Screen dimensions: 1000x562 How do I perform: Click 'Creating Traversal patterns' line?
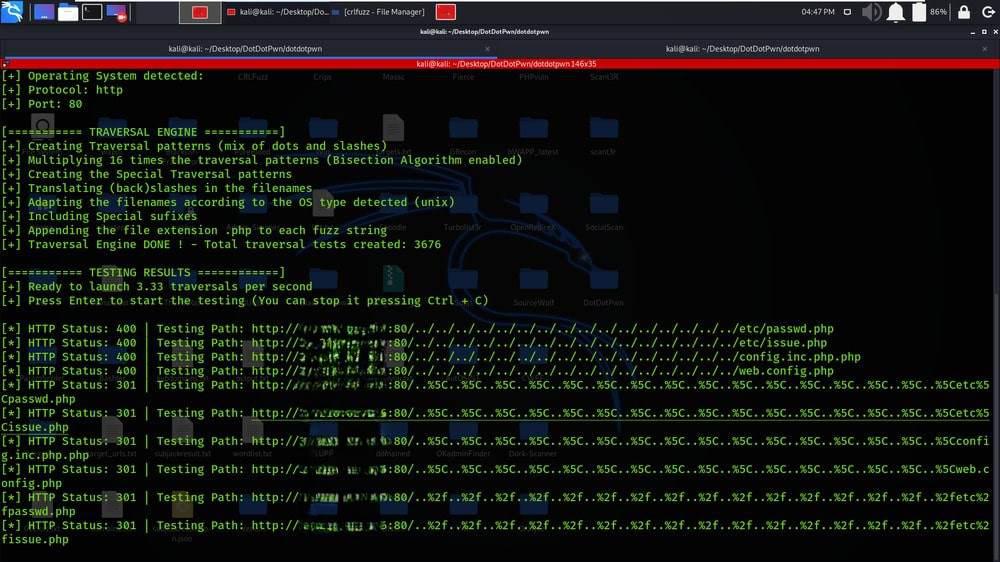click(x=194, y=146)
